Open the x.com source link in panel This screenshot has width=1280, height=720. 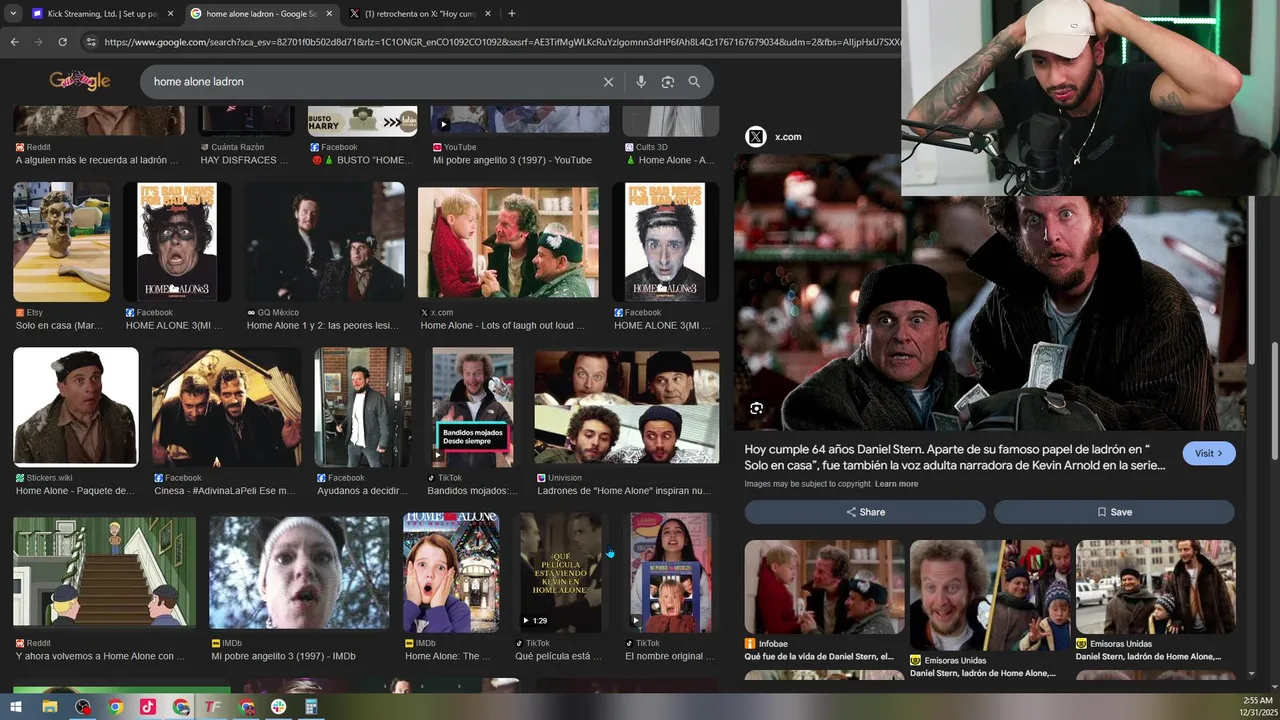coord(788,137)
